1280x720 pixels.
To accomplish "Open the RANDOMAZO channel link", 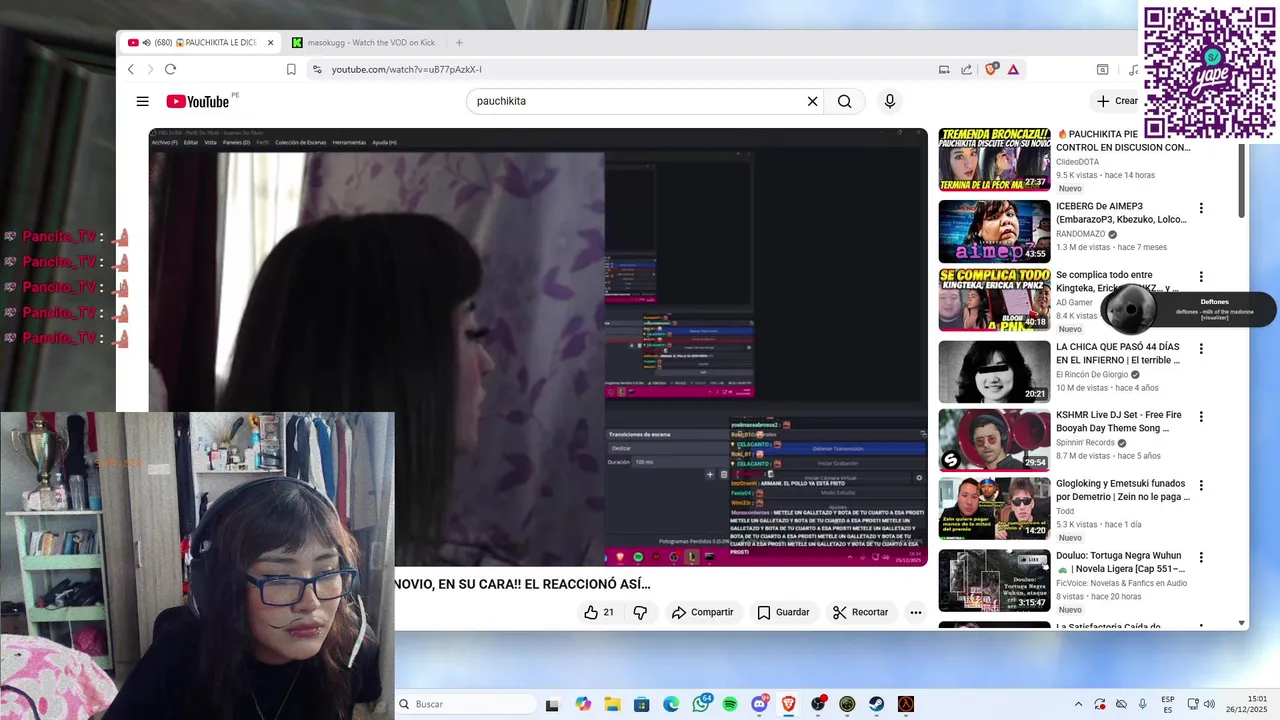I will [1080, 234].
